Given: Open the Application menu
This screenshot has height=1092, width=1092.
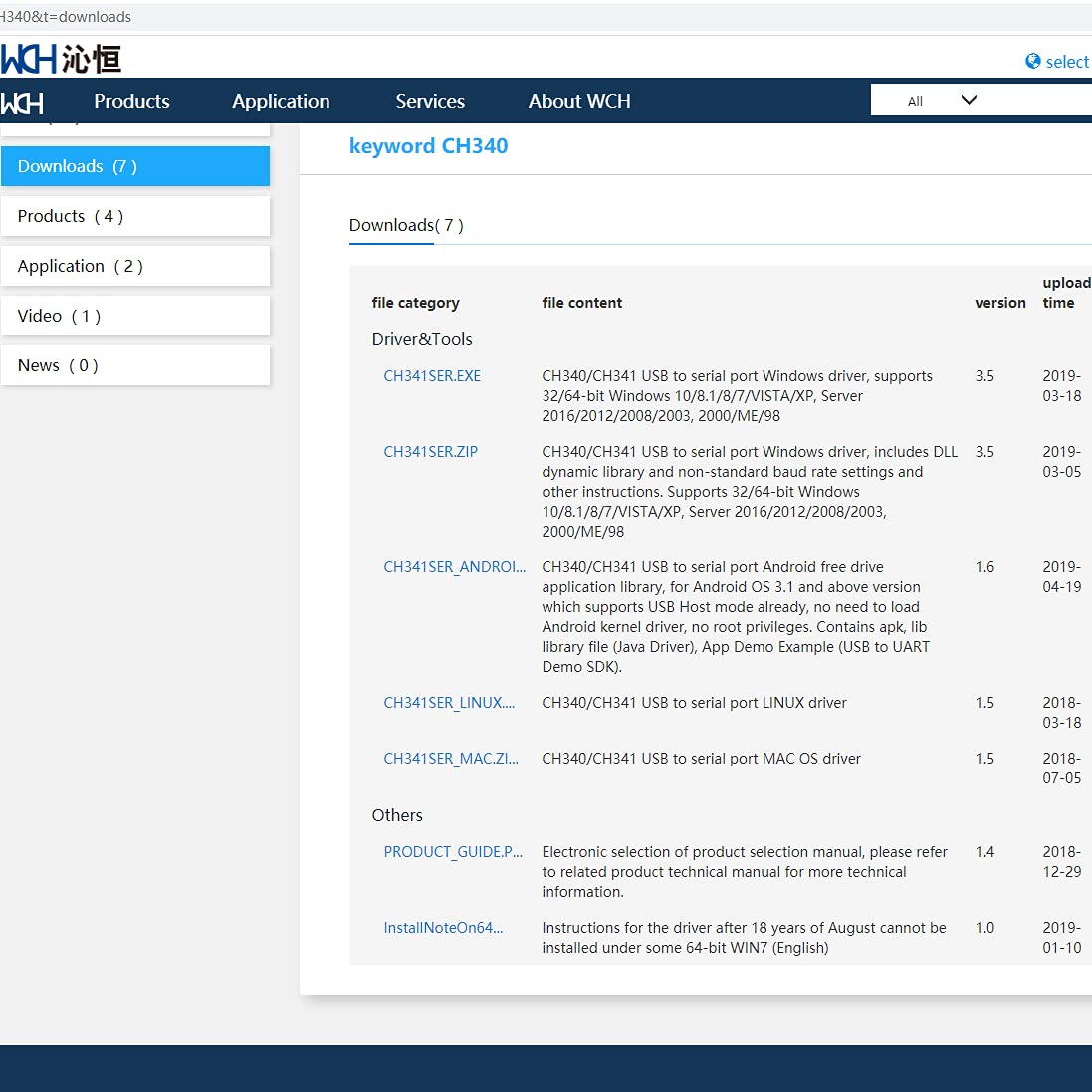Looking at the screenshot, I should click(281, 101).
